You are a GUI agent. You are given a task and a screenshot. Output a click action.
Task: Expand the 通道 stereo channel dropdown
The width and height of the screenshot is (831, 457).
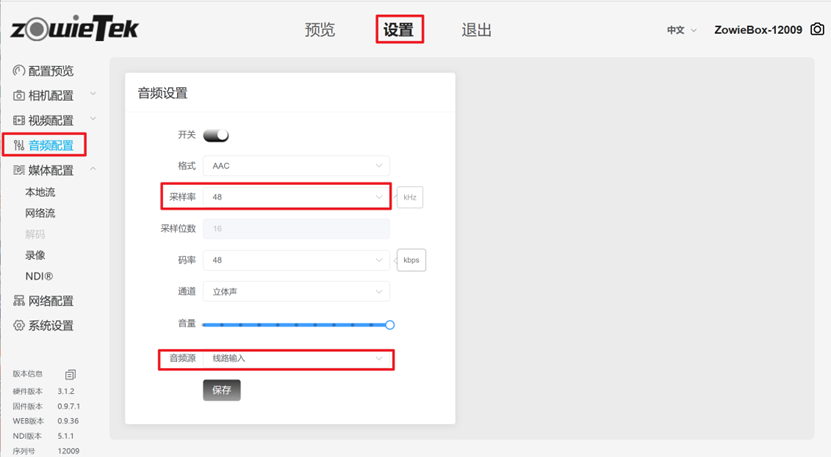pos(296,292)
